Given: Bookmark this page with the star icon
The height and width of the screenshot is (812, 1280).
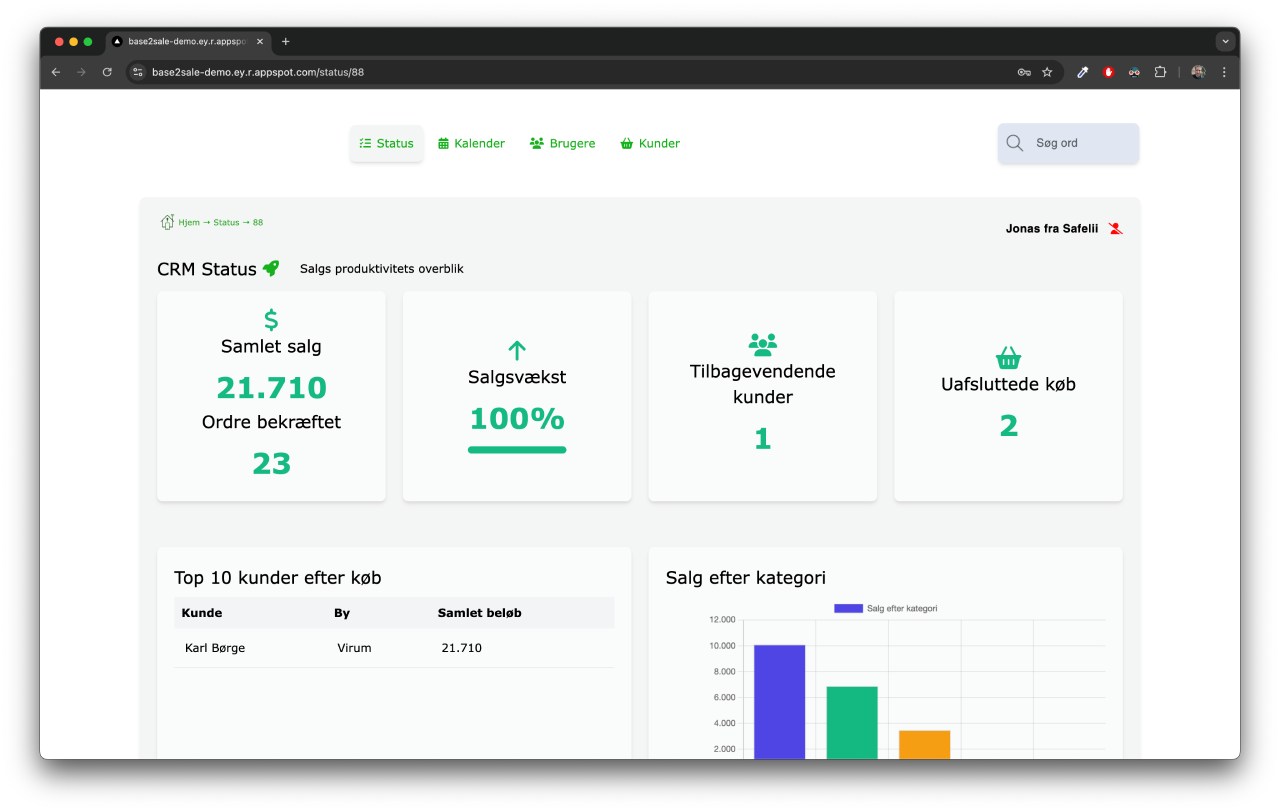Looking at the screenshot, I should tap(1047, 72).
